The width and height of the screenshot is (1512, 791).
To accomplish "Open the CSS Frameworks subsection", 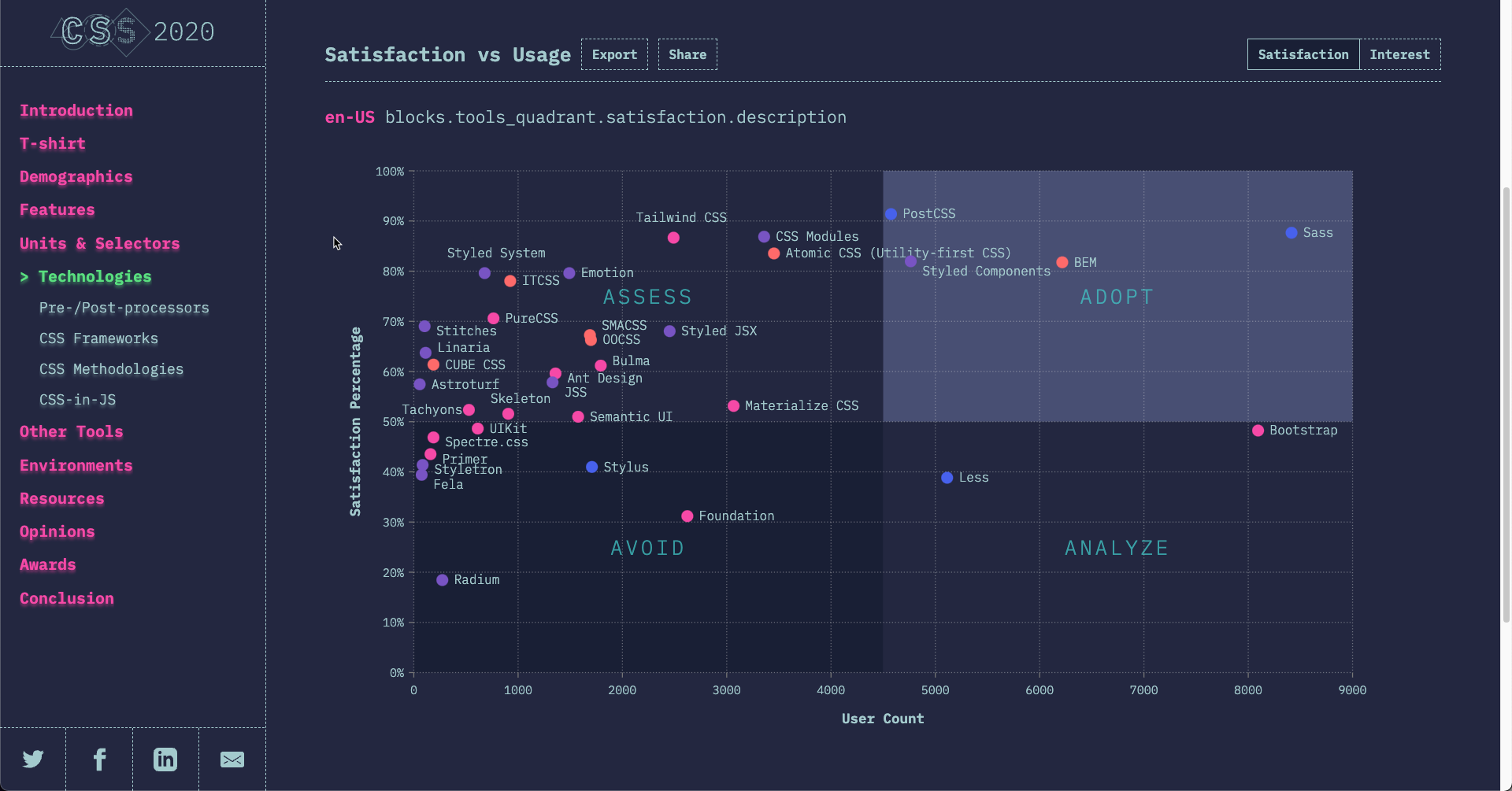I will point(98,338).
